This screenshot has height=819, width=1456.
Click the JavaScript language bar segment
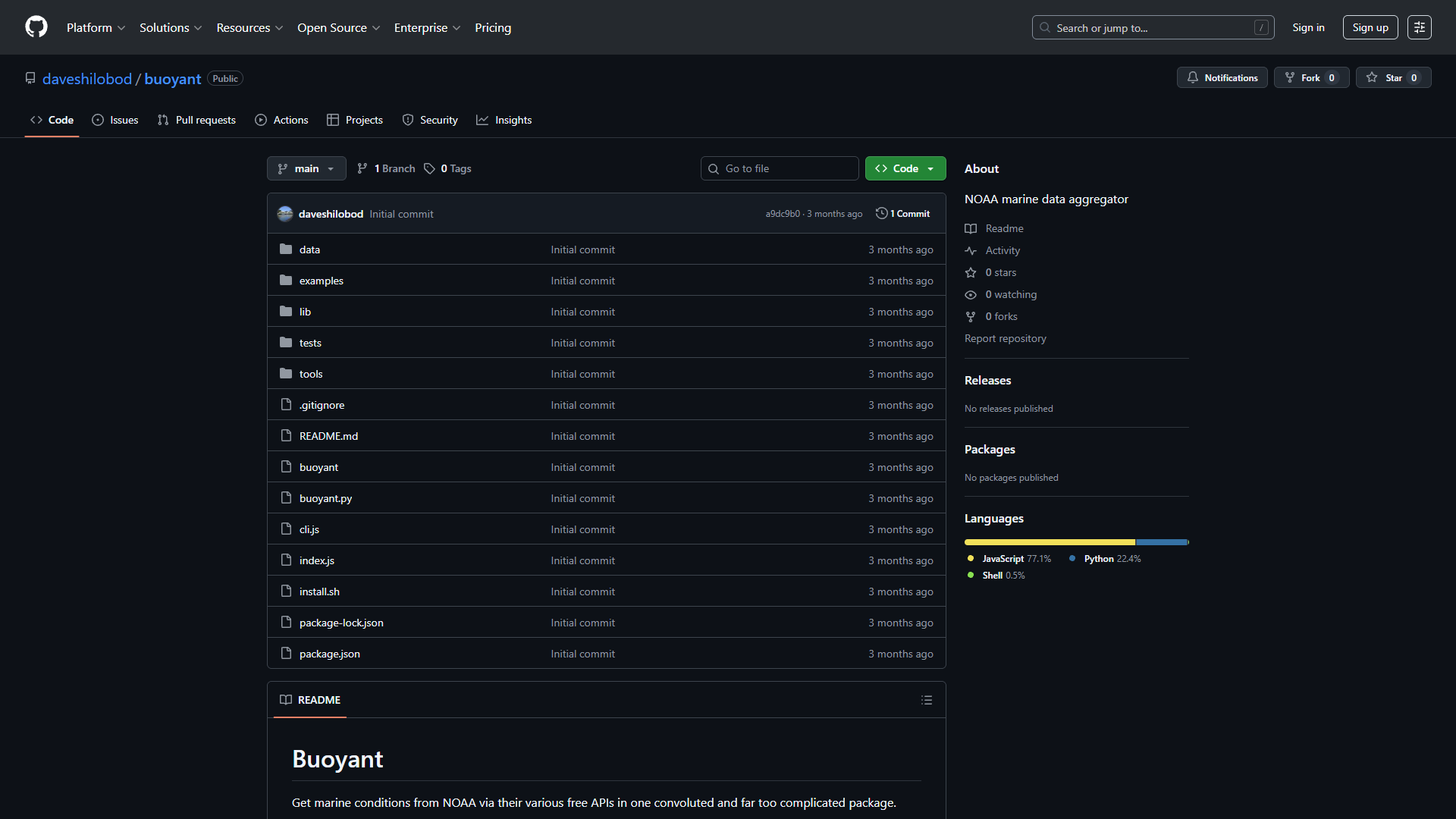[x=1050, y=542]
